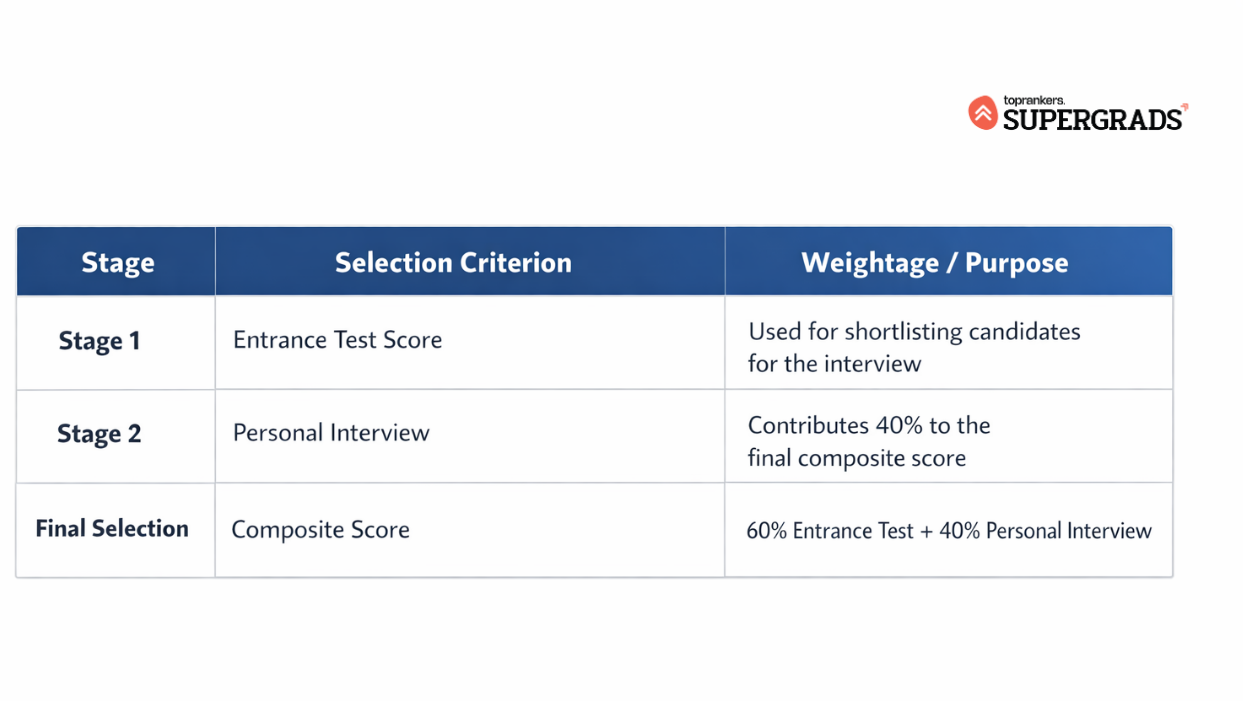Click the '40% Personal Interview' formula text
The width and height of the screenshot is (1243, 702).
pos(1045,531)
